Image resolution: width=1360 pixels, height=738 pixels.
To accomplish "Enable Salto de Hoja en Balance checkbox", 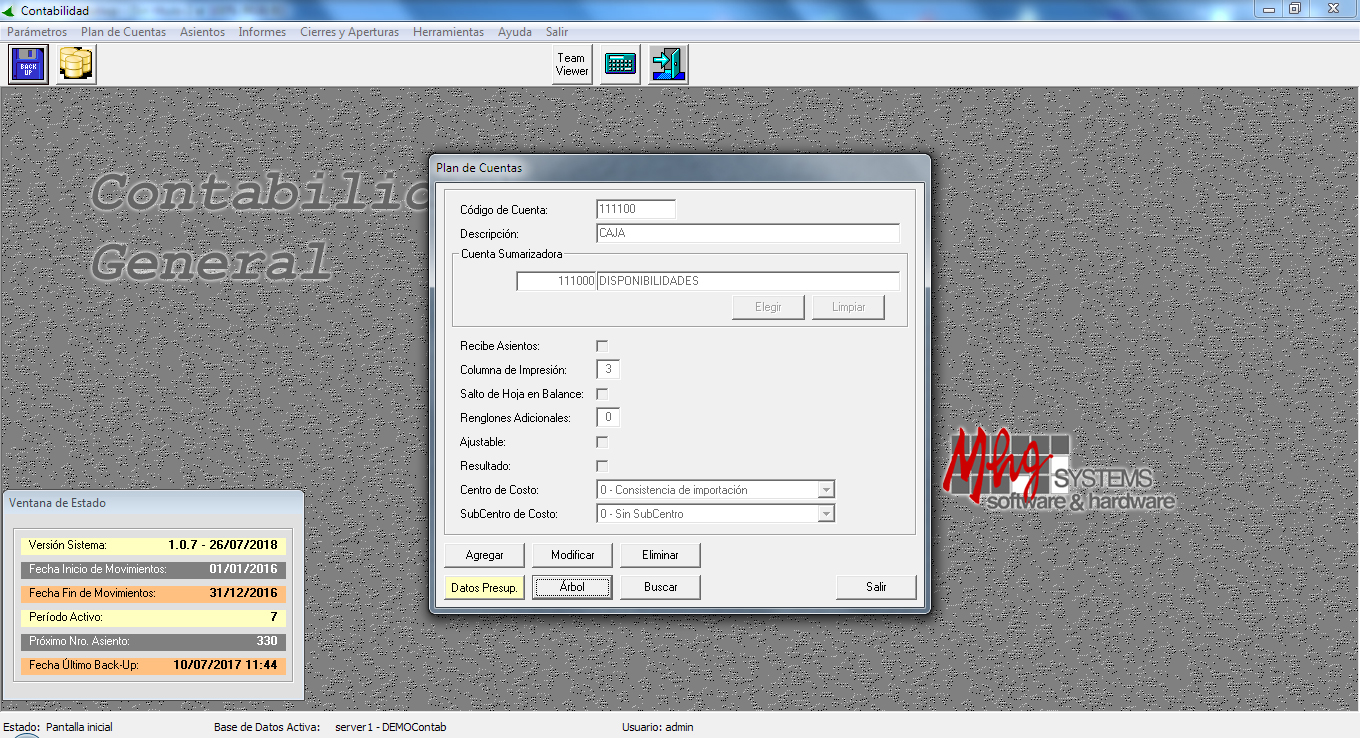I will tap(602, 394).
